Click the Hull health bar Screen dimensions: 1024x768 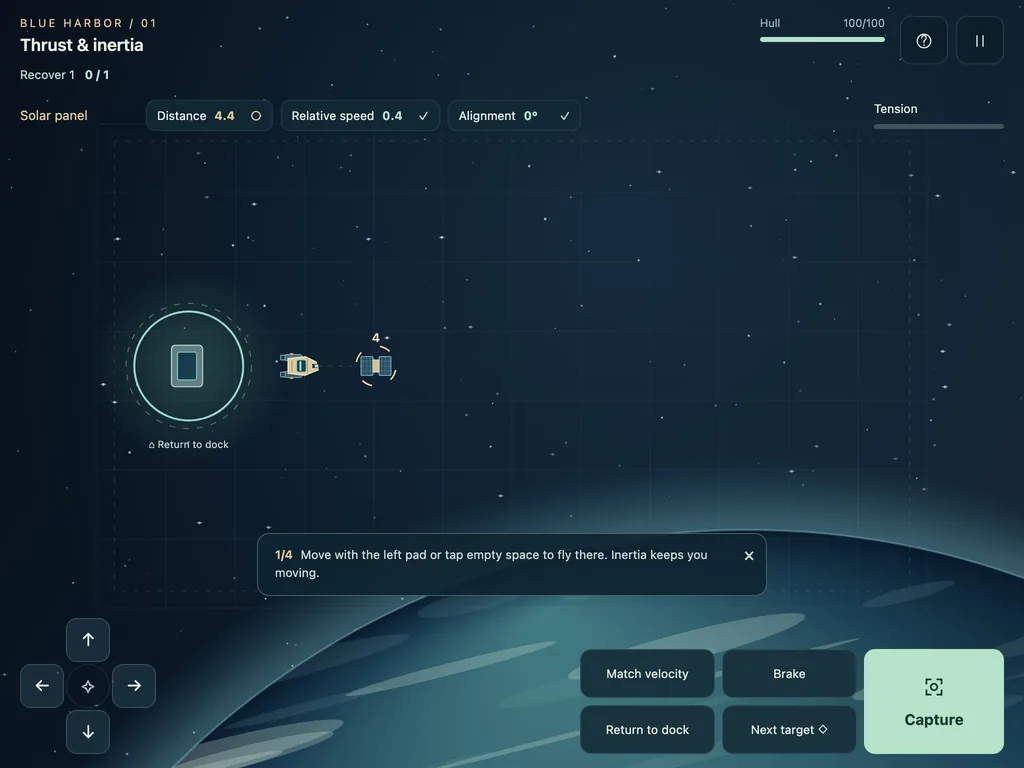(822, 40)
